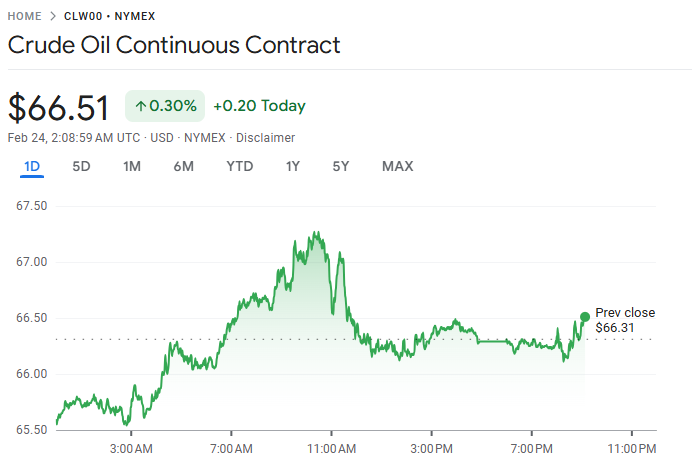Show the 5Y chart range
The height and width of the screenshot is (470, 692).
[341, 166]
